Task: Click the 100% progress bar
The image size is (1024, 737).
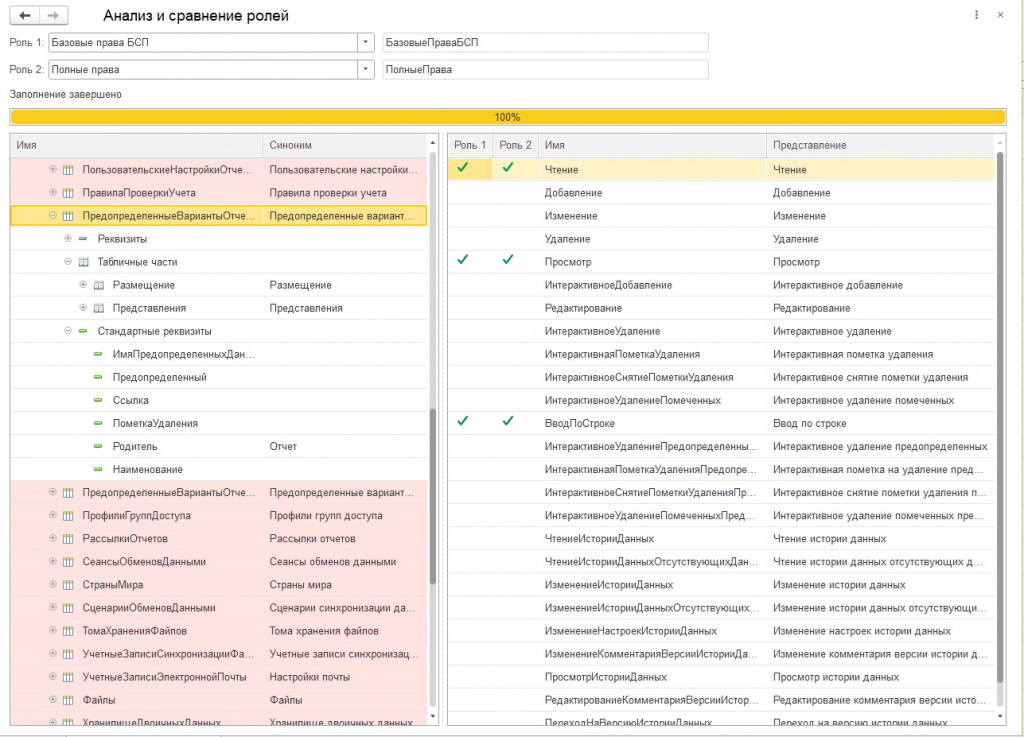Action: click(507, 117)
